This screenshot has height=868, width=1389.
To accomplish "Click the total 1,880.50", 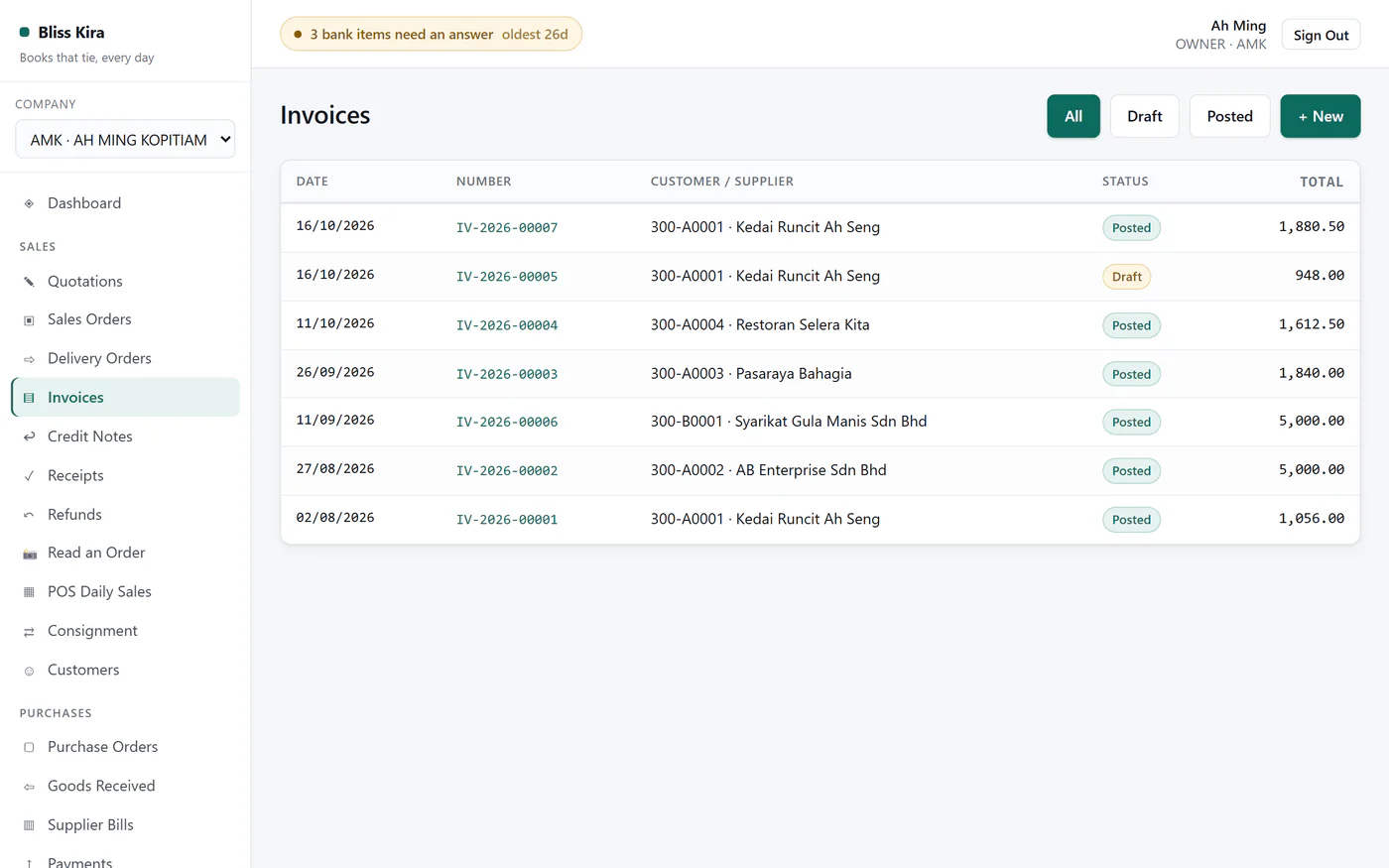I will [x=1312, y=226].
